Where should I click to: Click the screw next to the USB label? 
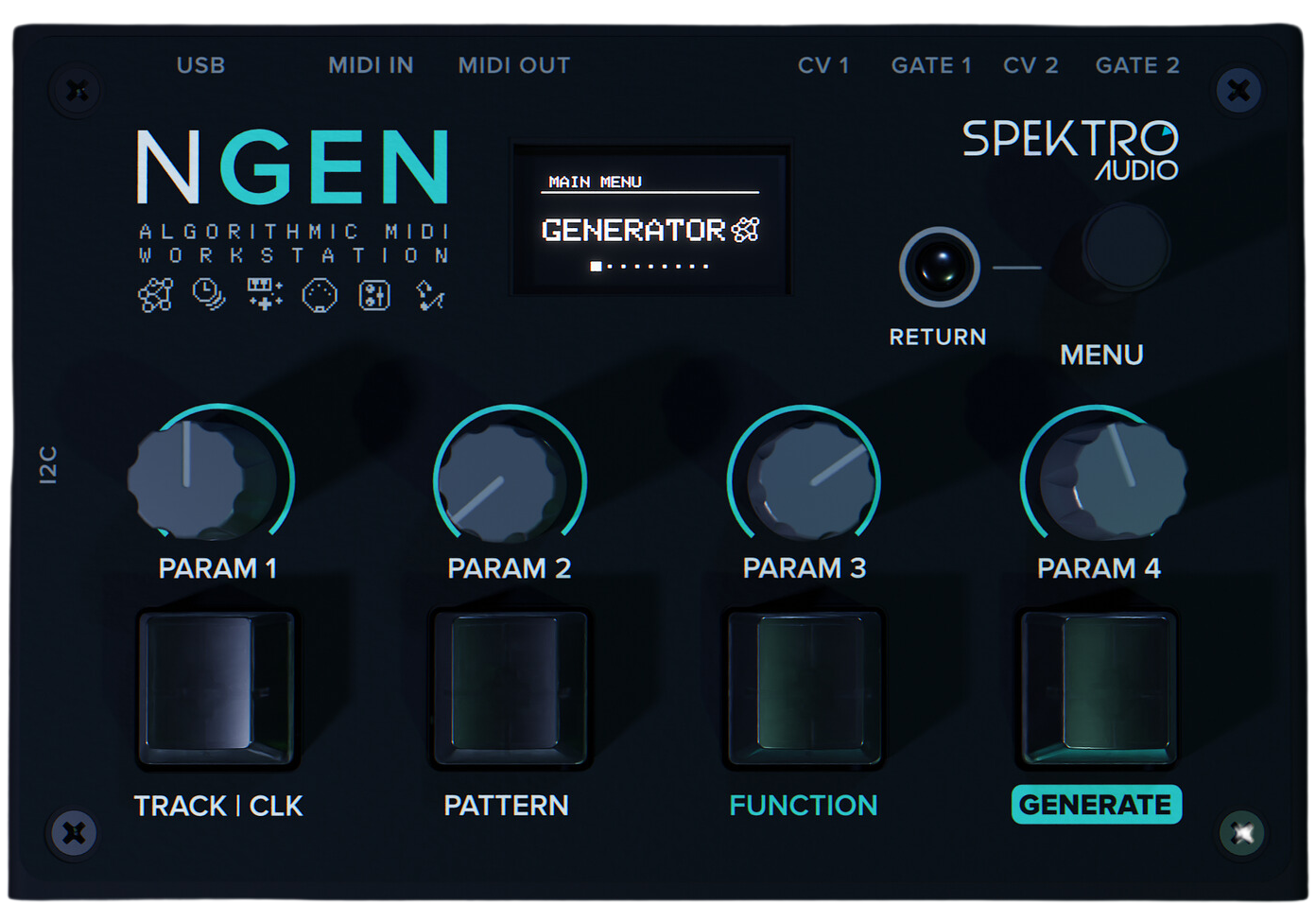[78, 91]
